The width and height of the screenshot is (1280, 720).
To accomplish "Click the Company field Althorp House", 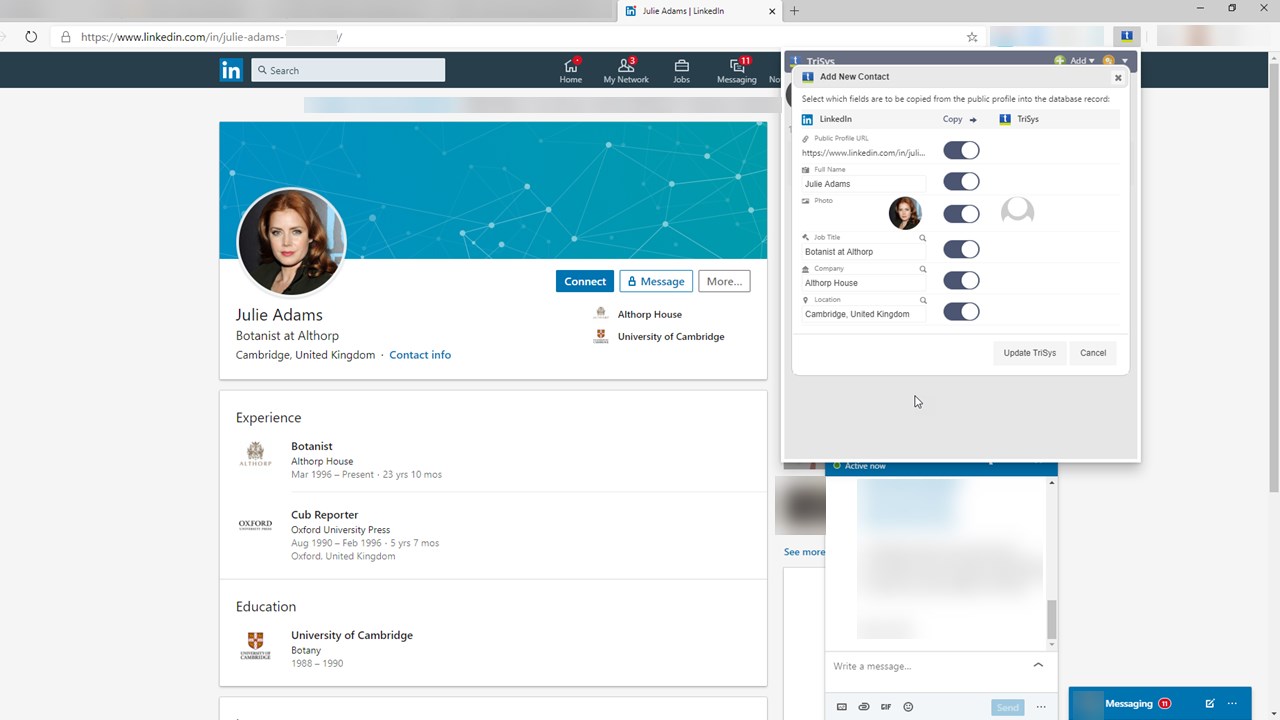I will [x=864, y=283].
